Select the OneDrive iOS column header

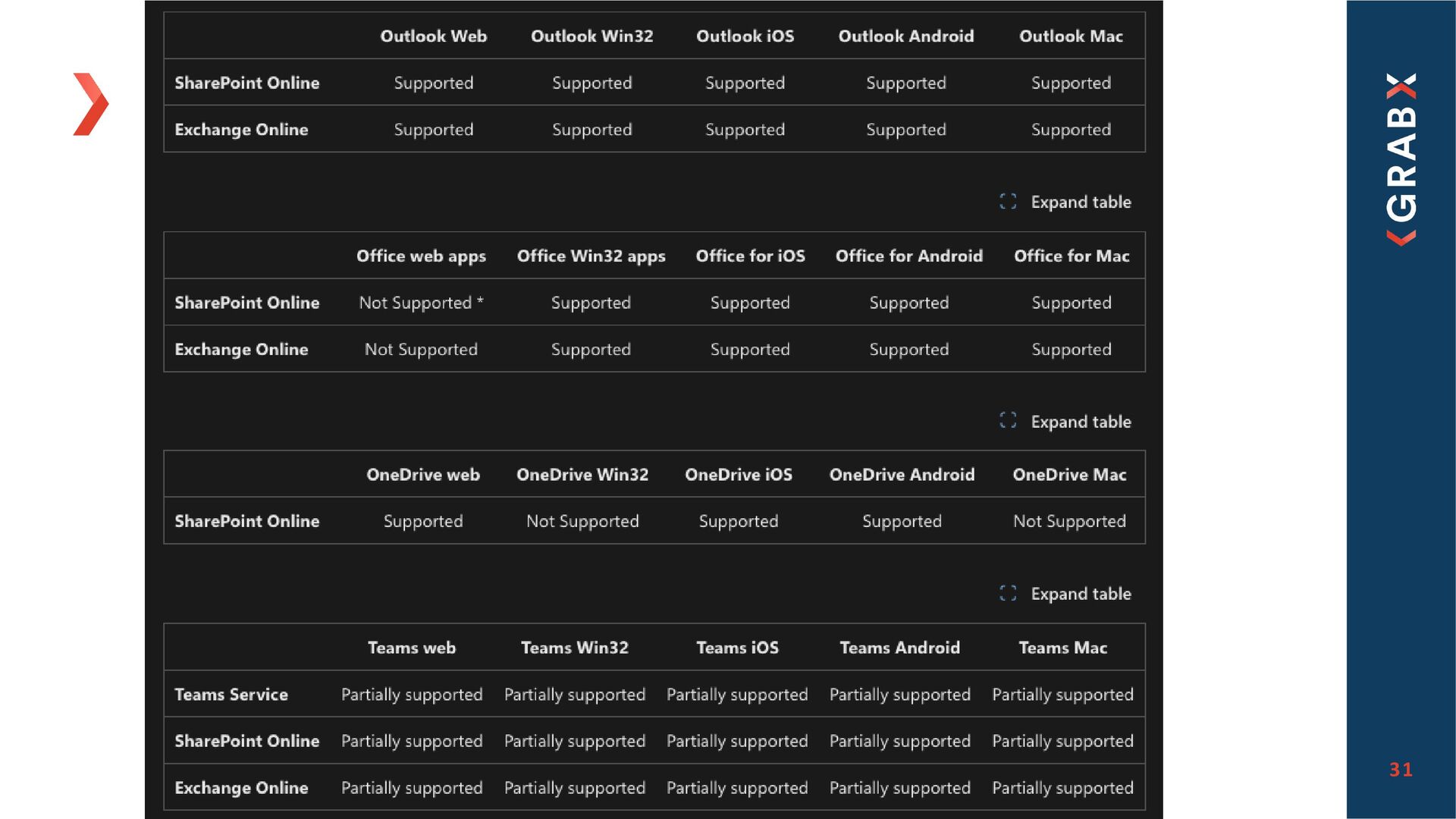(739, 475)
